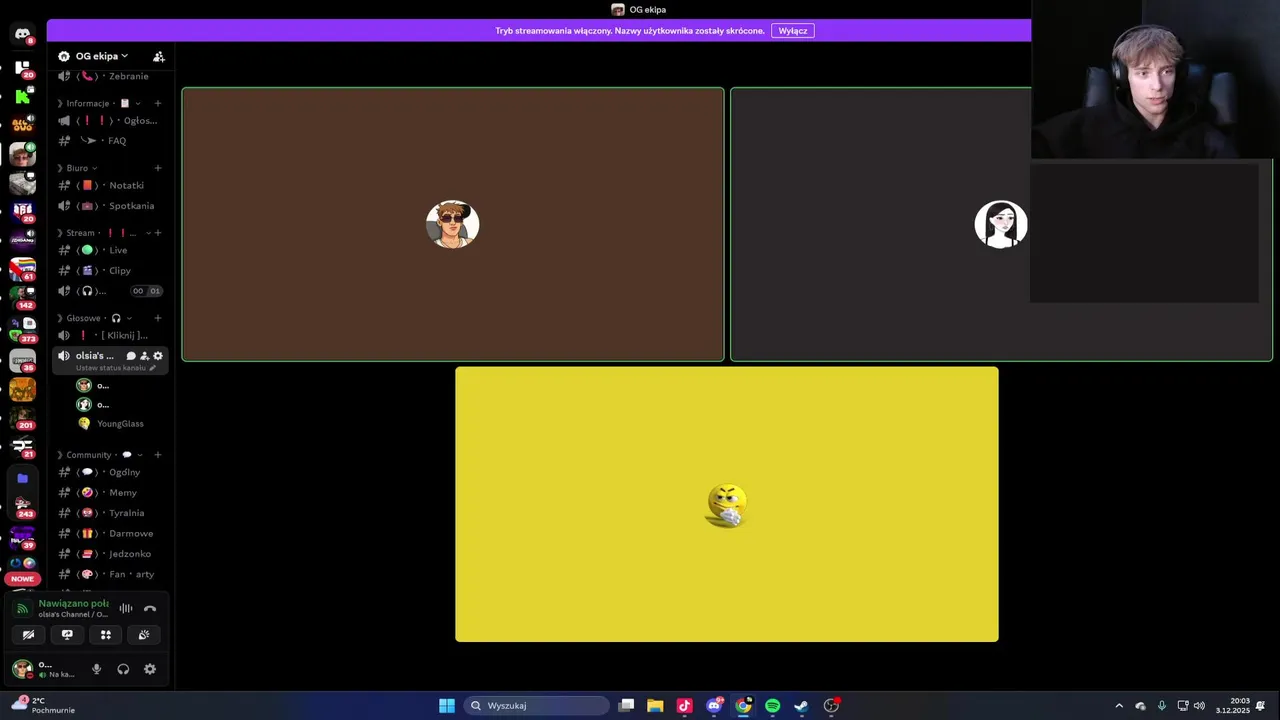
Task: Open the Windows Start menu
Action: click(x=447, y=706)
